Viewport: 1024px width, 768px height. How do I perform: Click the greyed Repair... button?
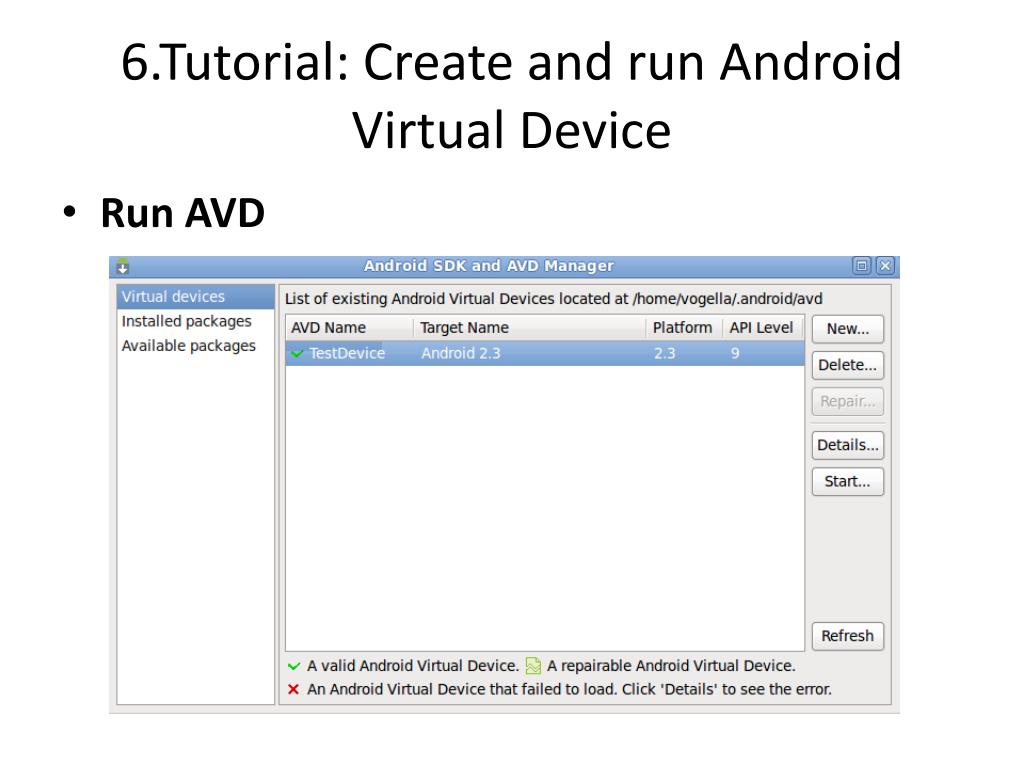coord(848,401)
